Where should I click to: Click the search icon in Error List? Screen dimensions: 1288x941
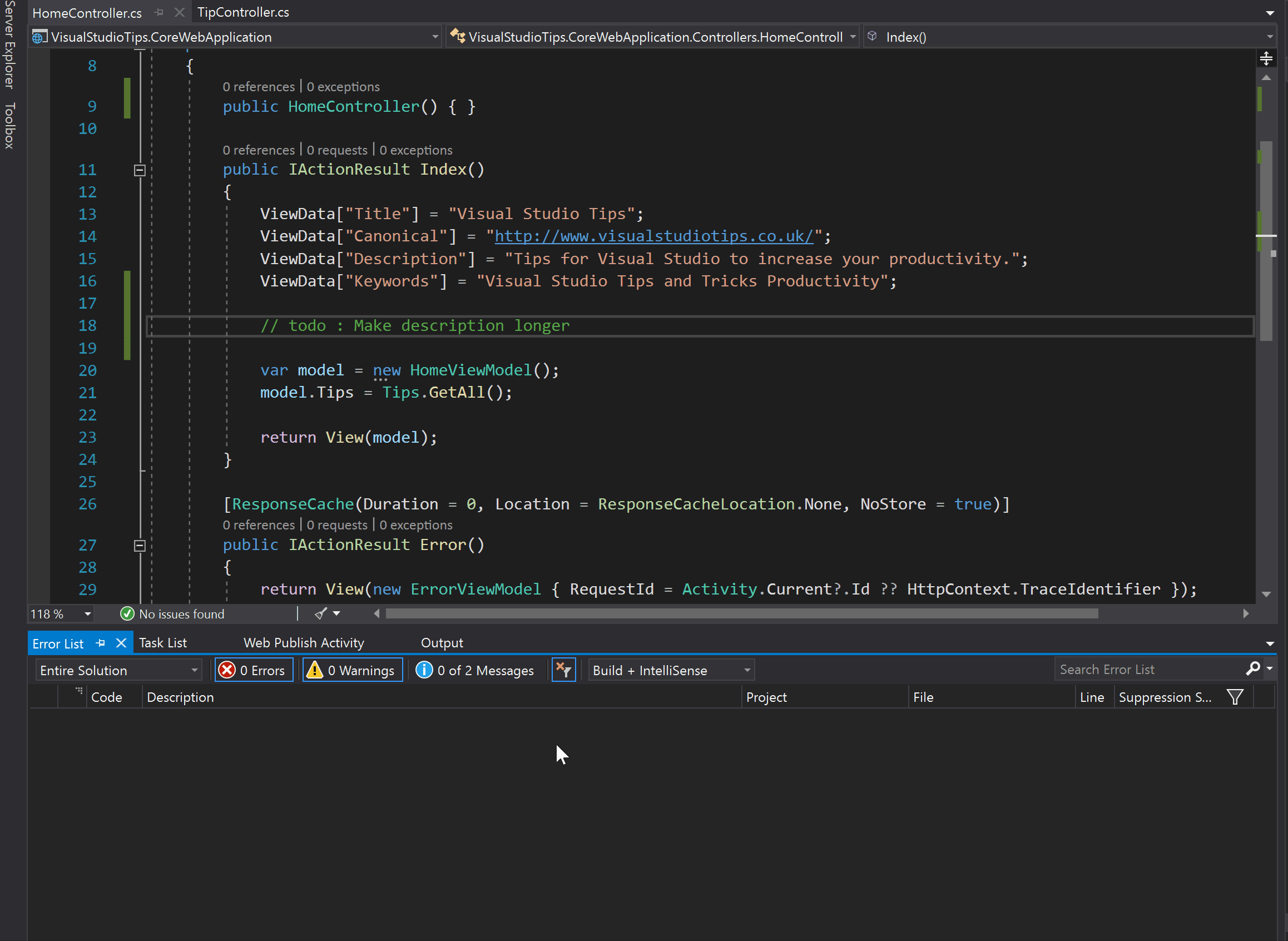(1254, 669)
